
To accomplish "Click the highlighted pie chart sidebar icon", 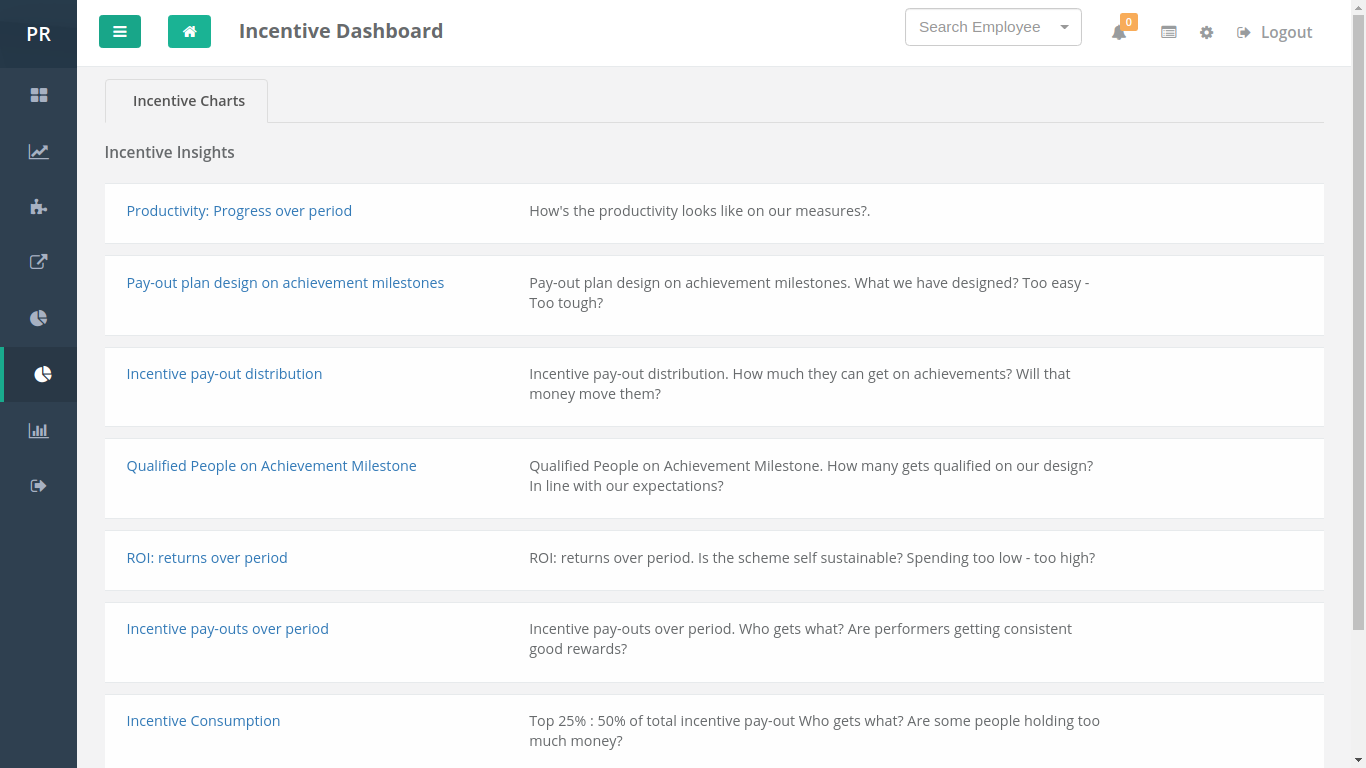I will 42,374.
